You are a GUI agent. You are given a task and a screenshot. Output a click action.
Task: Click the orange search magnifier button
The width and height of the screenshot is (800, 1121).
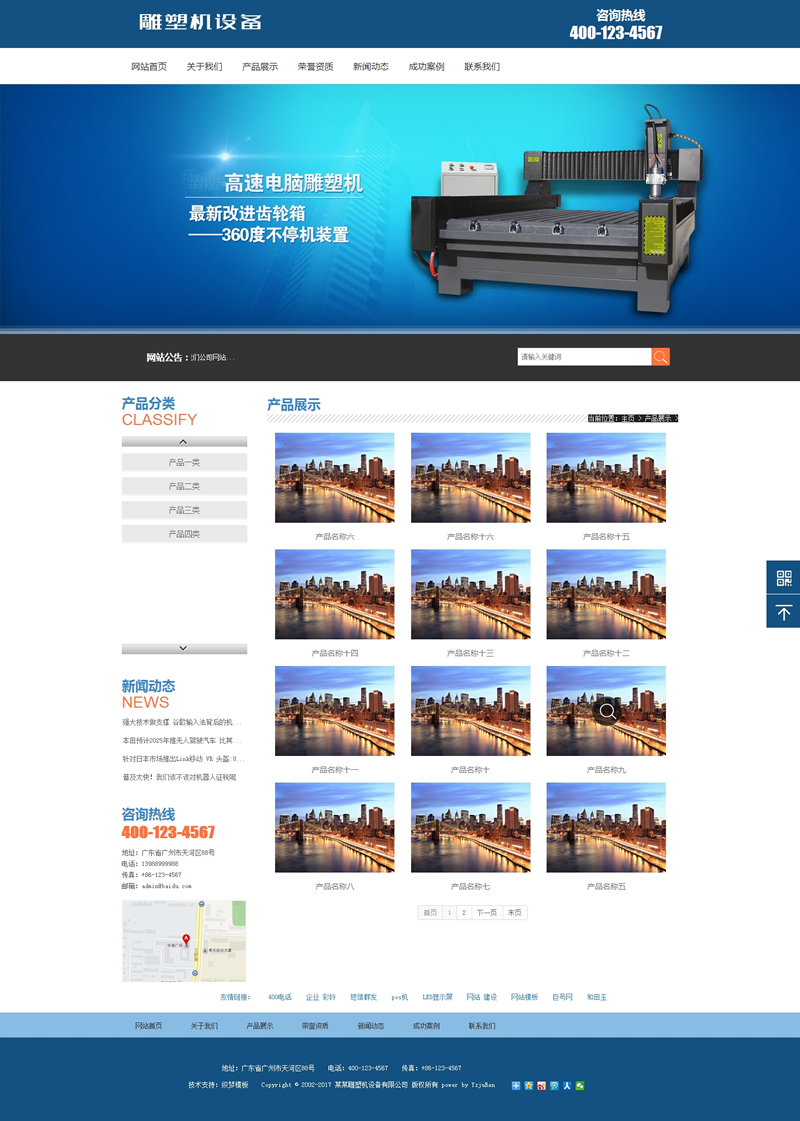(x=660, y=357)
